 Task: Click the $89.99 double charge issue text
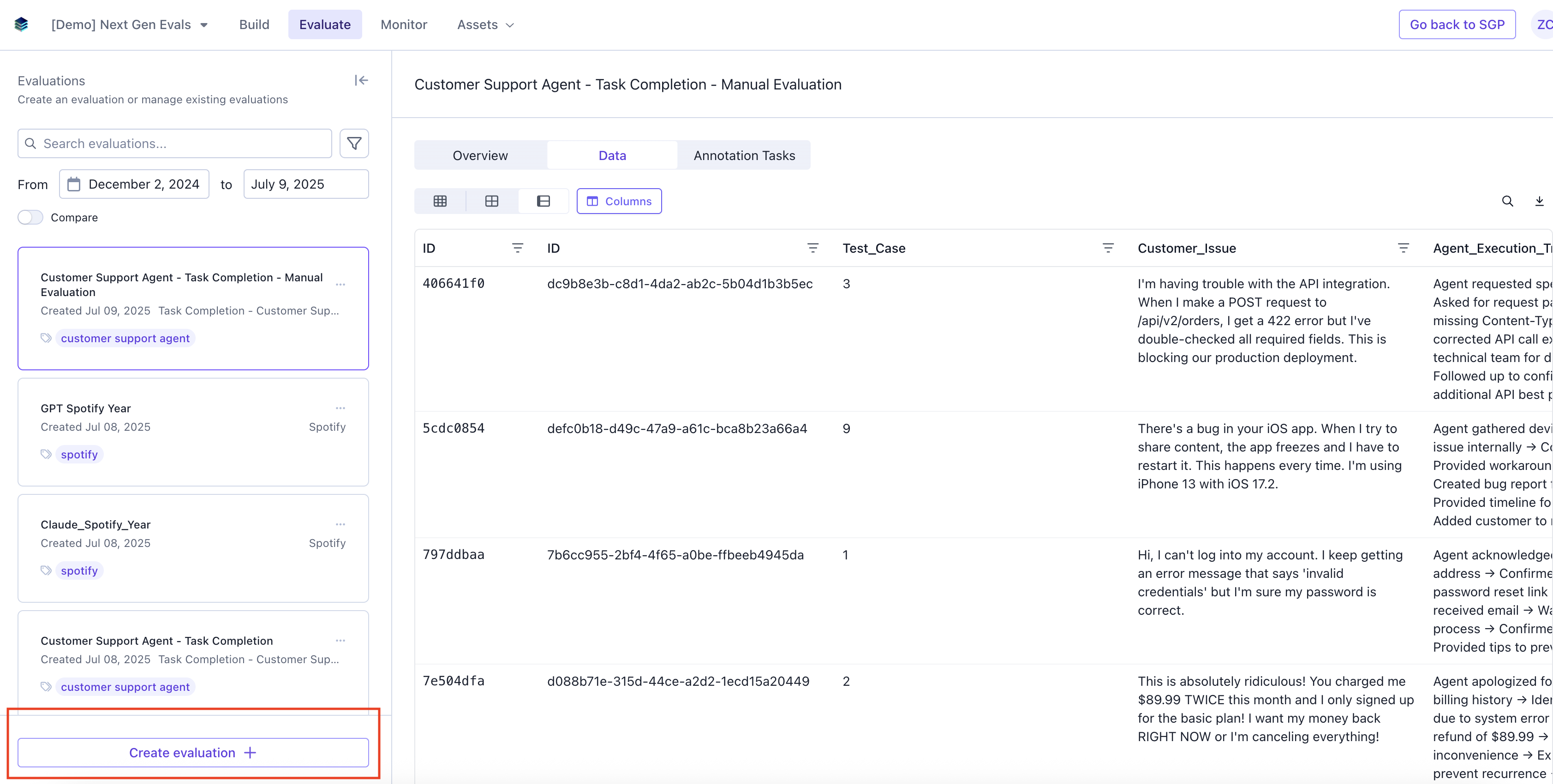point(1276,709)
